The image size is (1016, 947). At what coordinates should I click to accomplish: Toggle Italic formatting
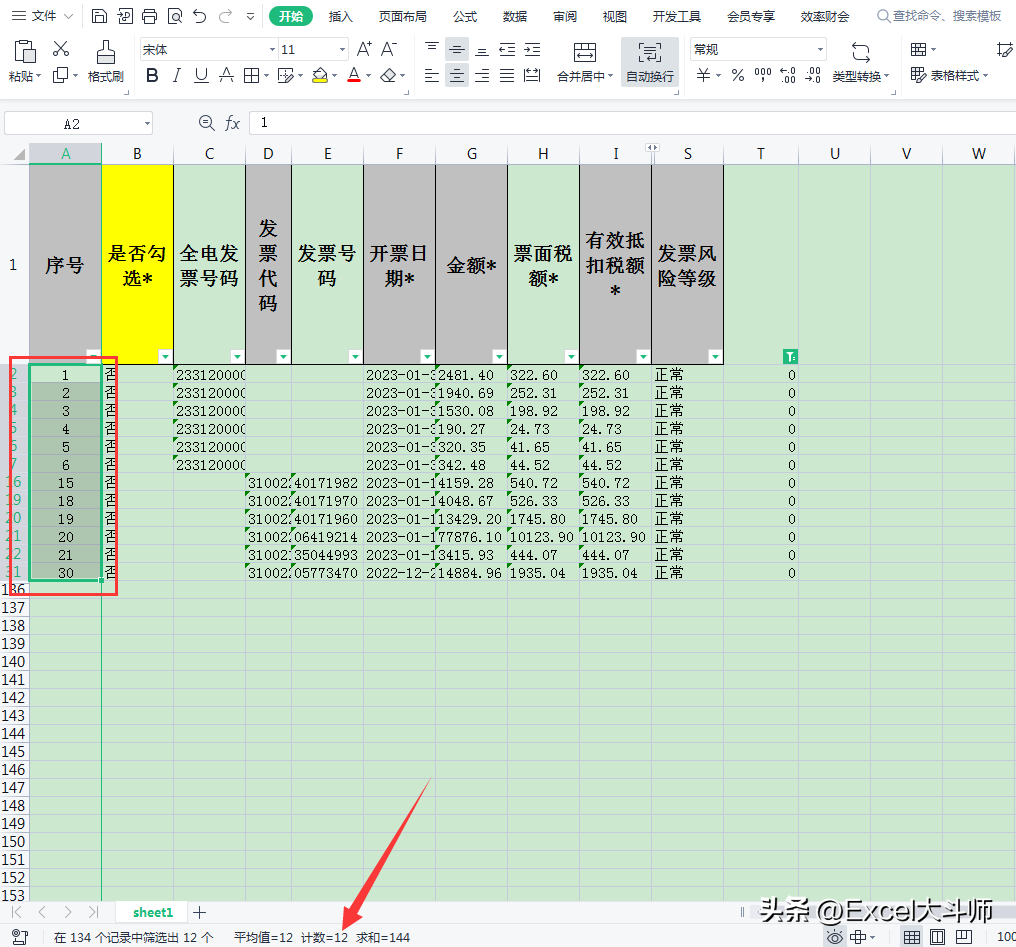(x=176, y=76)
